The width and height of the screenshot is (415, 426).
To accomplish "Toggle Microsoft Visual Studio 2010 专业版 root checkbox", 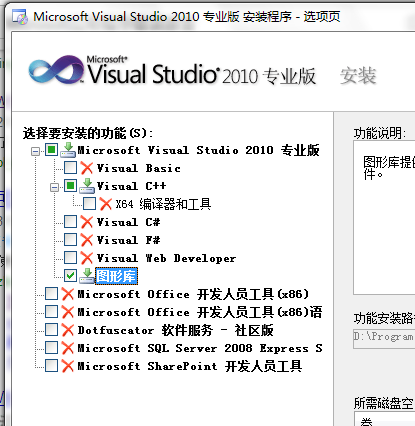I will click(51, 150).
